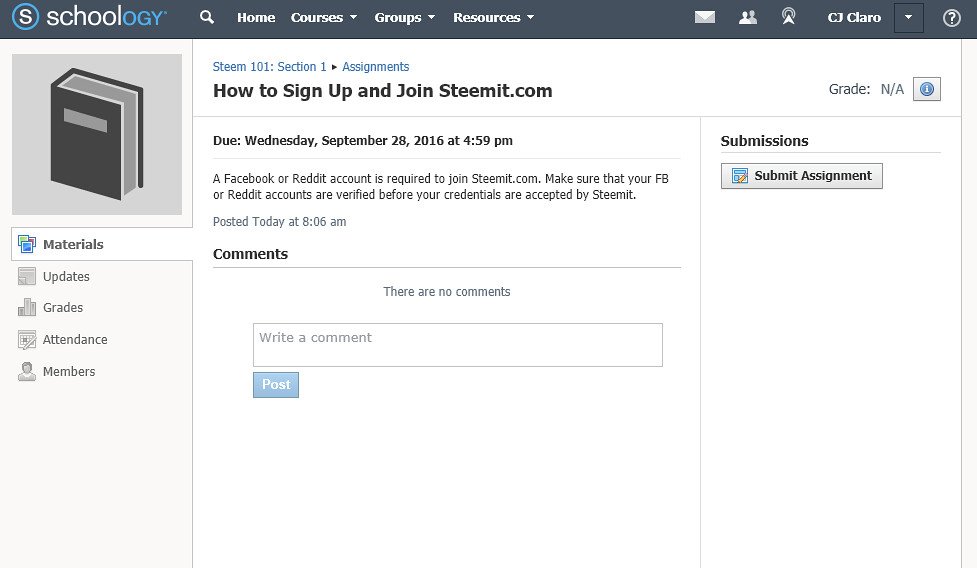
Task: Focus the Write a comment field
Action: click(x=457, y=344)
